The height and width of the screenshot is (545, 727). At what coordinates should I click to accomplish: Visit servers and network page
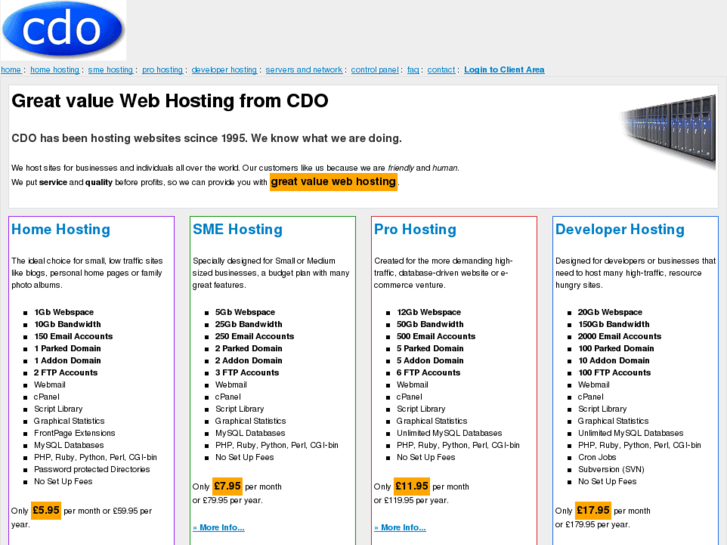[304, 70]
